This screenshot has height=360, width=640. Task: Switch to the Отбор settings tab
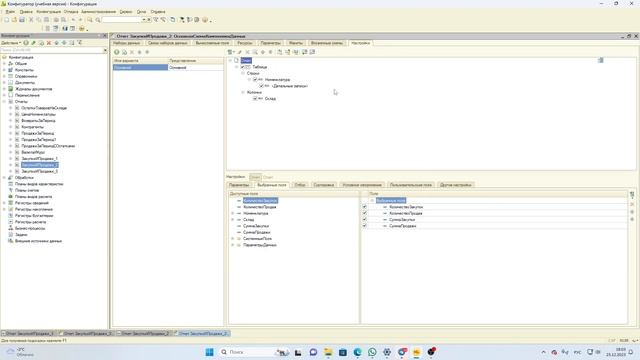coord(300,185)
